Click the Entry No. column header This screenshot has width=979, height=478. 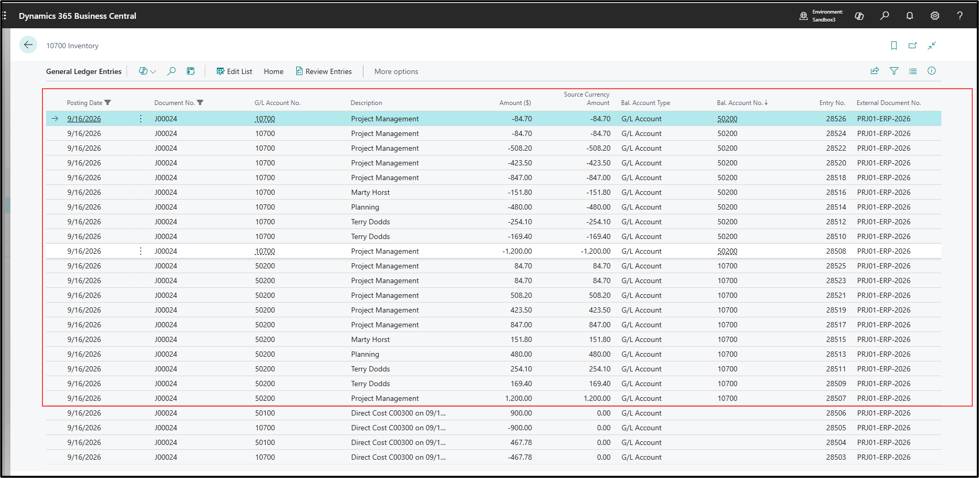click(x=832, y=102)
